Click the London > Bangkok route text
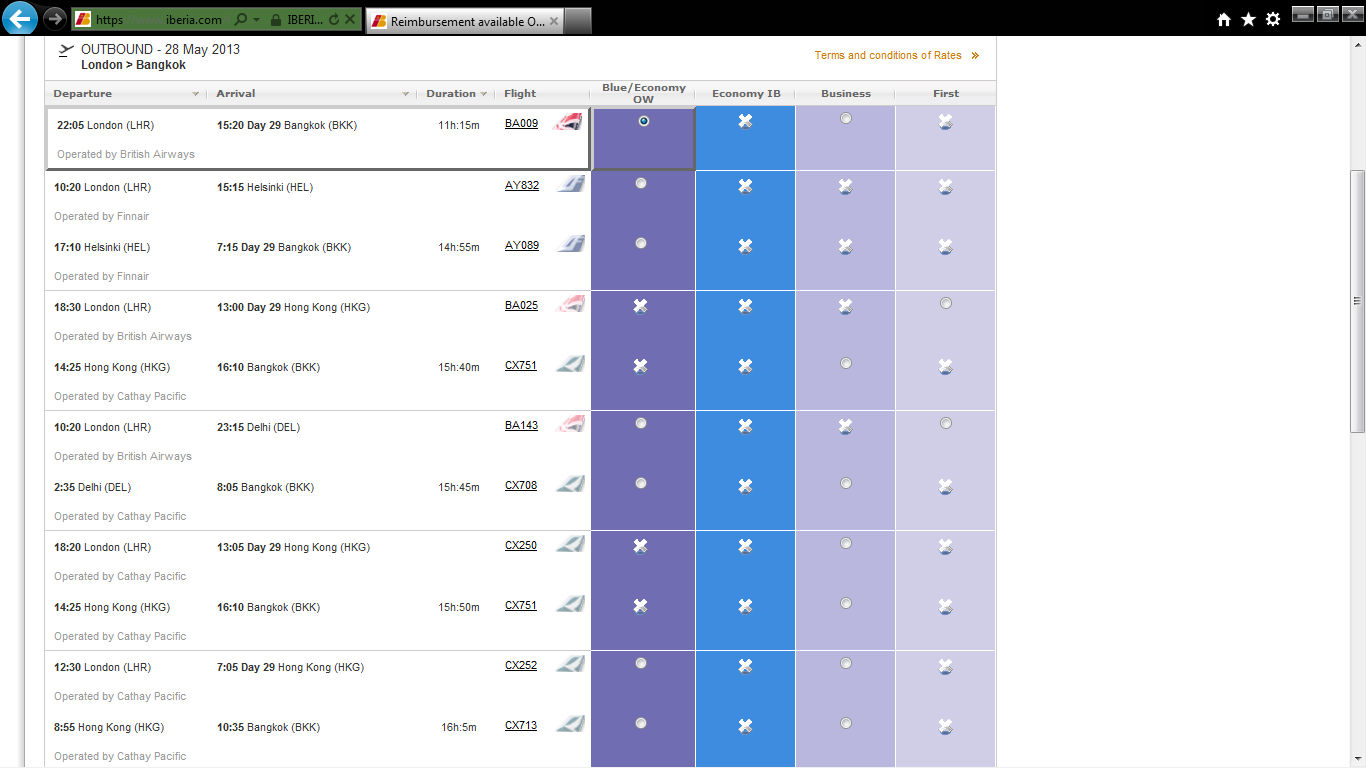Image resolution: width=1366 pixels, height=768 pixels. click(x=133, y=65)
